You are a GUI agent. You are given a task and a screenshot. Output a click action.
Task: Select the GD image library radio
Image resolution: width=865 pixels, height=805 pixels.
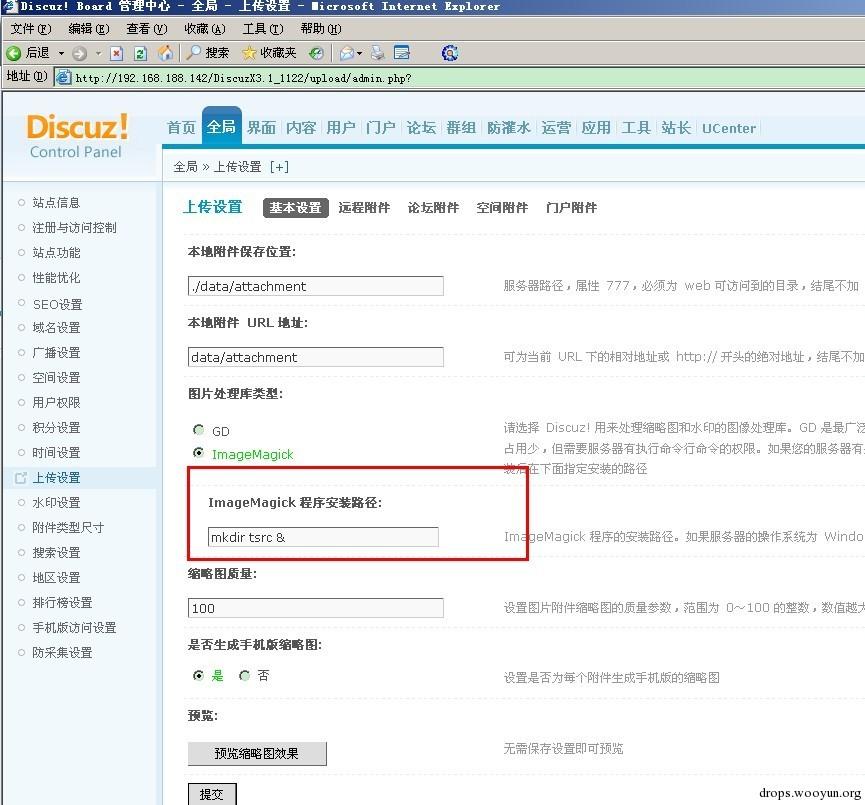click(x=198, y=429)
